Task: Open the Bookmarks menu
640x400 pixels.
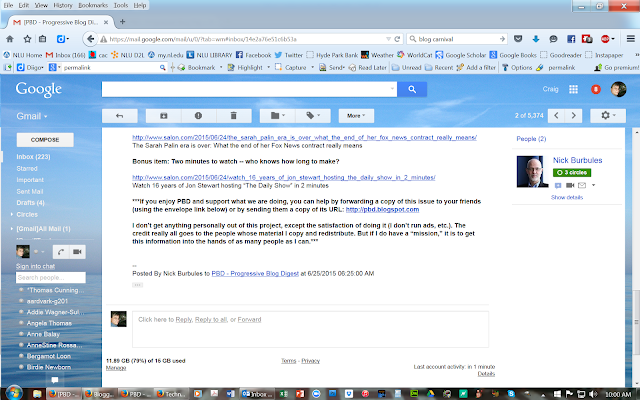Action: coord(93,5)
